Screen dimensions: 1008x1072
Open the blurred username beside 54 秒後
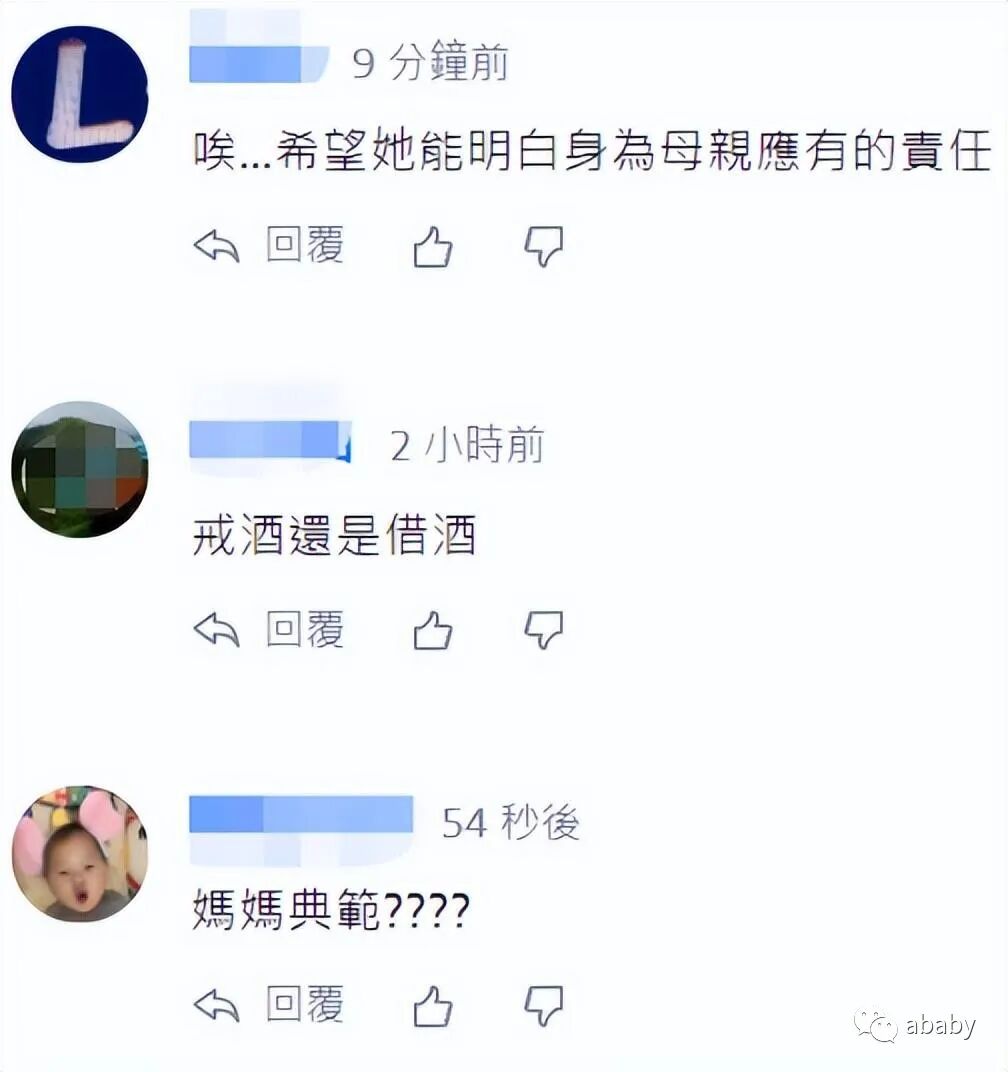click(301, 814)
